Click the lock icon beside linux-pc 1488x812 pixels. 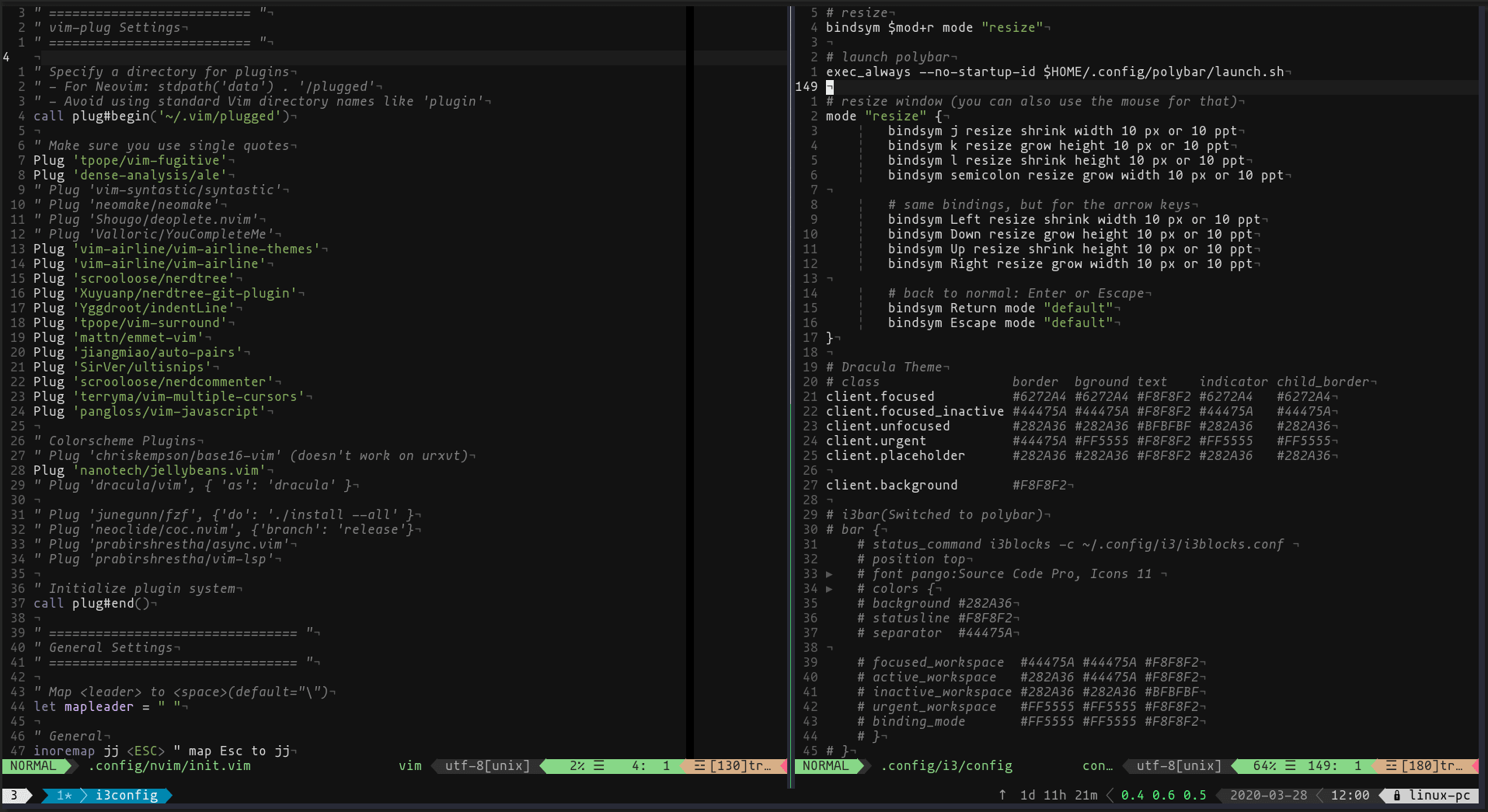pos(1396,796)
